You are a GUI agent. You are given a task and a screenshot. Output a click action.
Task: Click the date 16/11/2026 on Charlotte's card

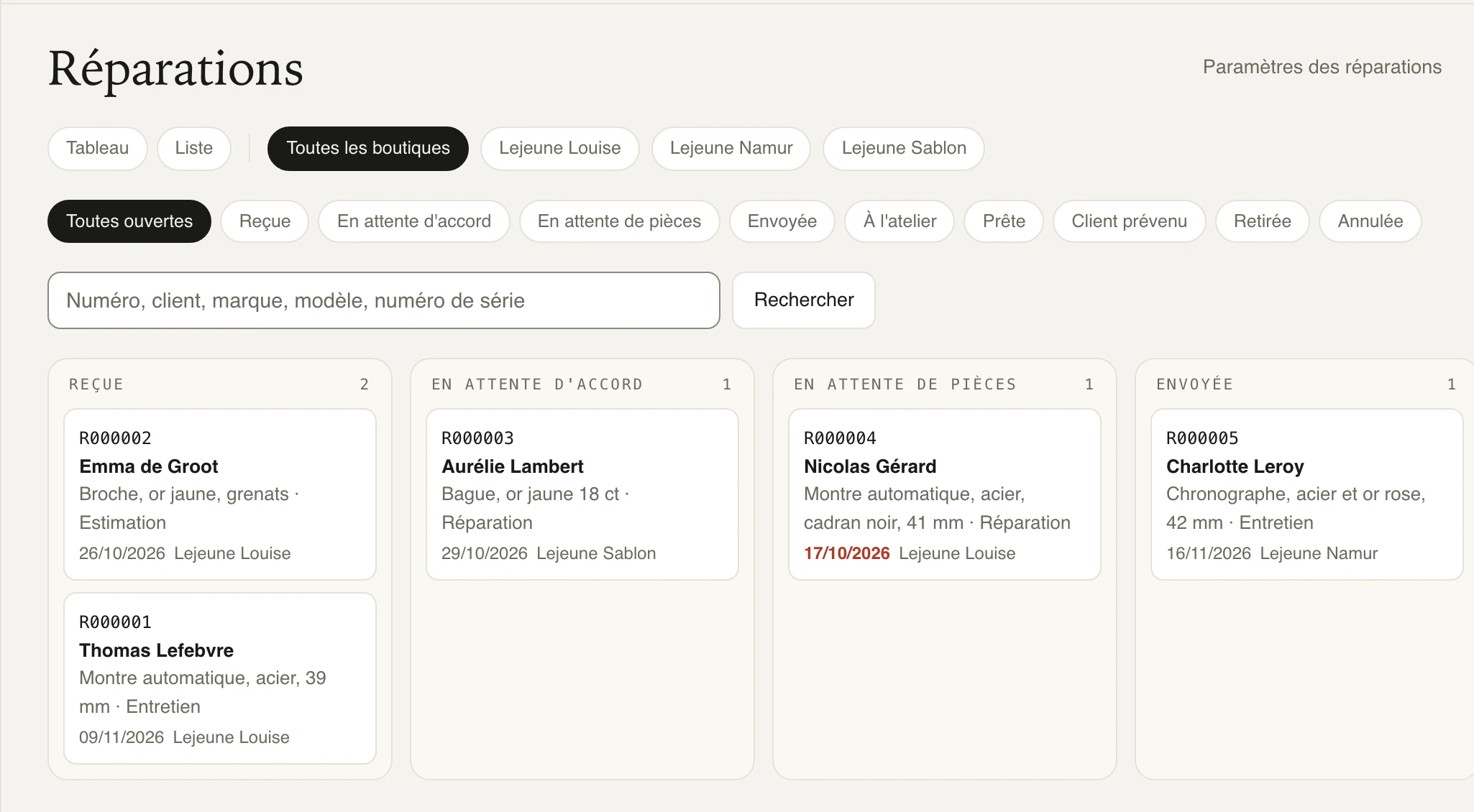pos(1209,553)
